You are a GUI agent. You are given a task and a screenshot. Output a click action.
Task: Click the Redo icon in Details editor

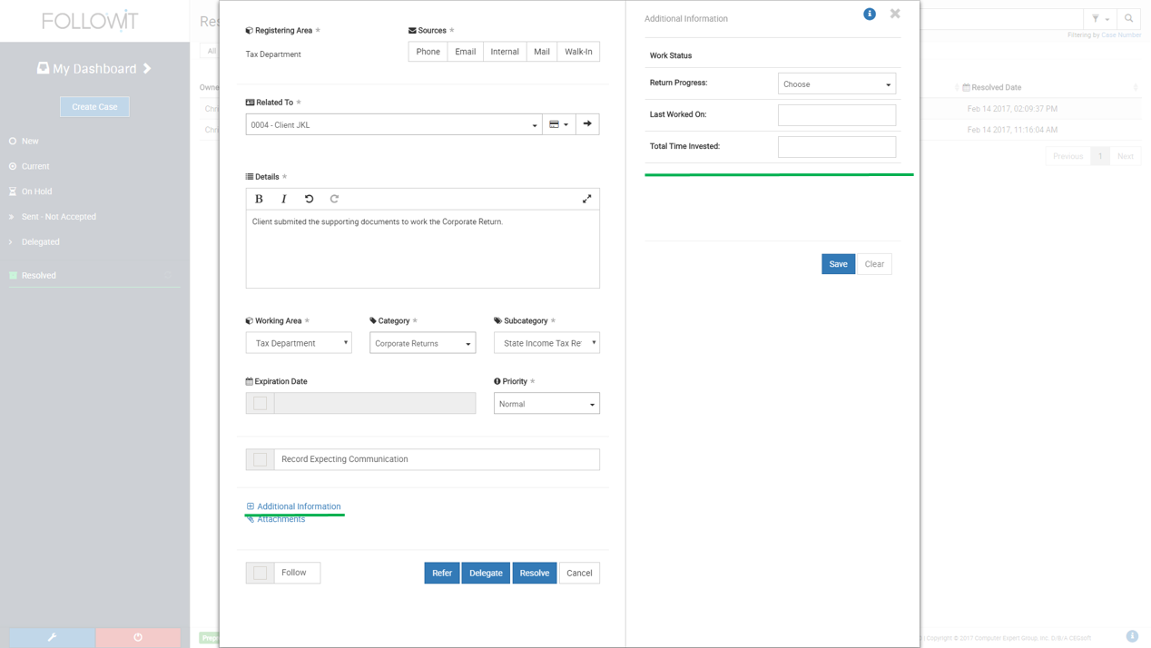tap(334, 199)
